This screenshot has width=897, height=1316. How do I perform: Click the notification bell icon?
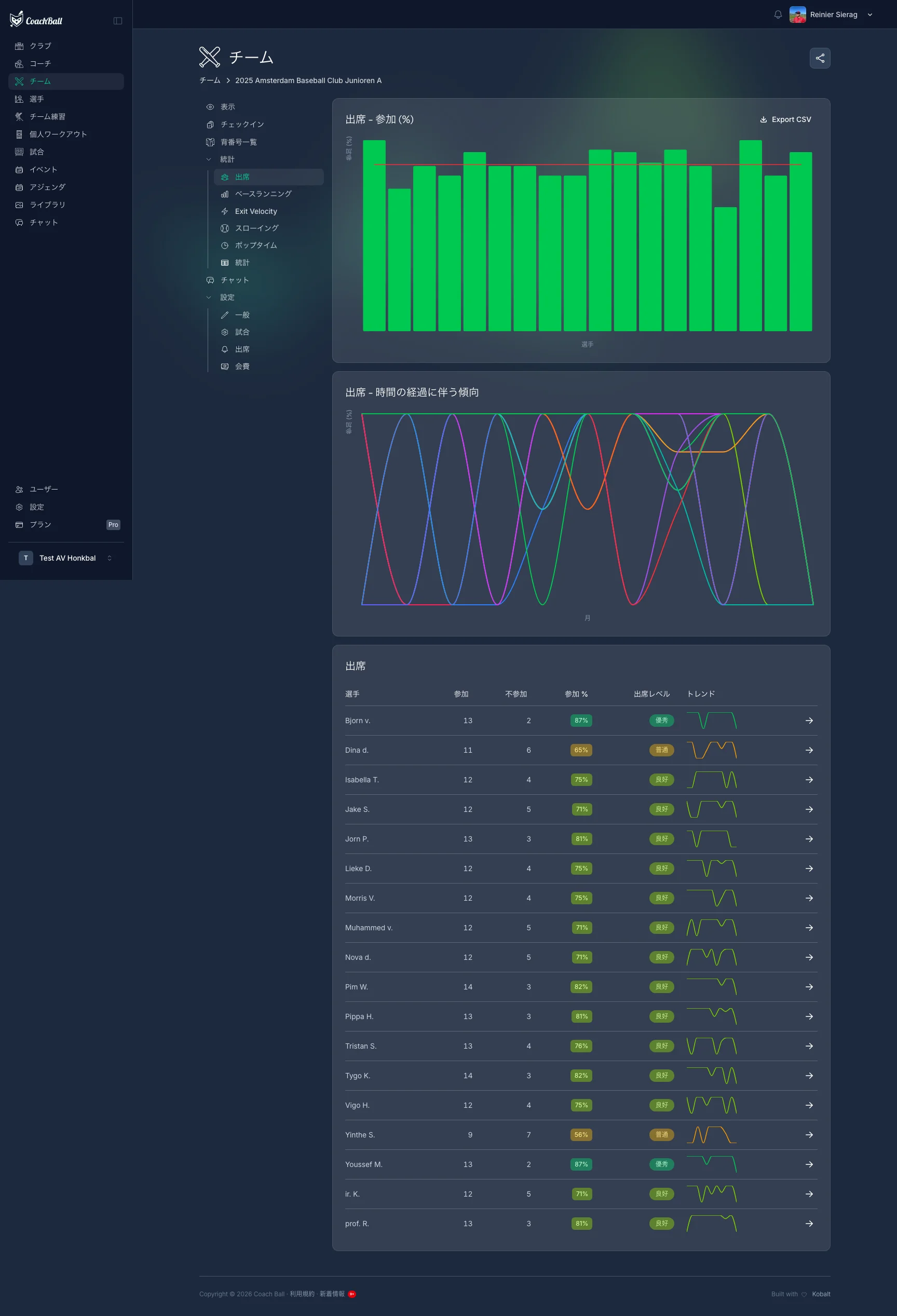(x=778, y=15)
